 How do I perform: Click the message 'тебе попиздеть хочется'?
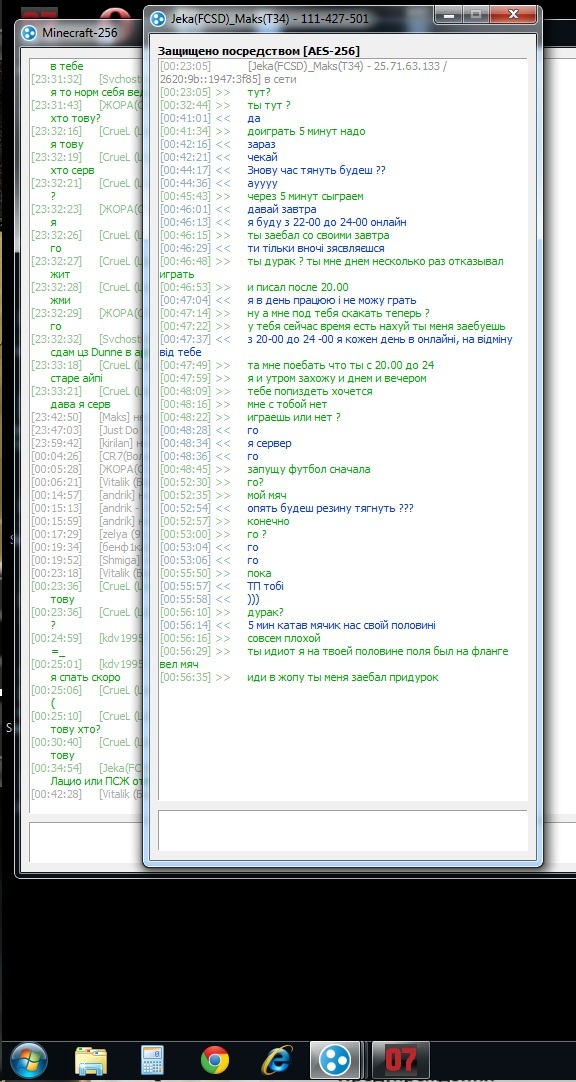pos(309,391)
